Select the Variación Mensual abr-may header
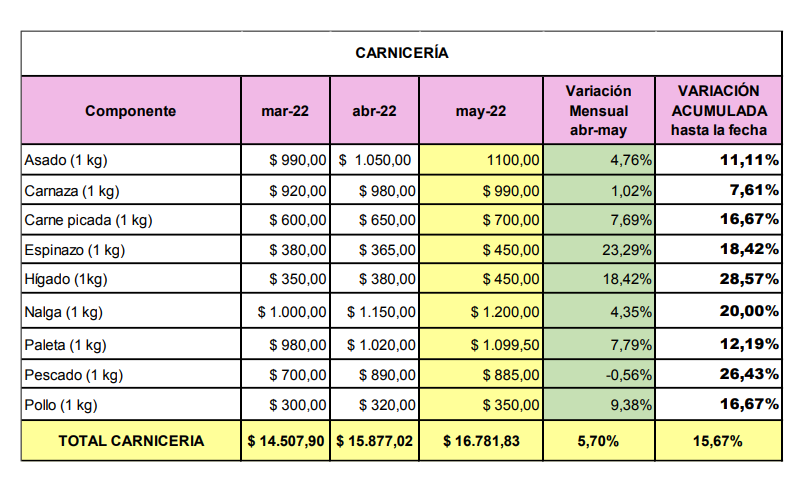The height and width of the screenshot is (491, 811). pos(598,111)
